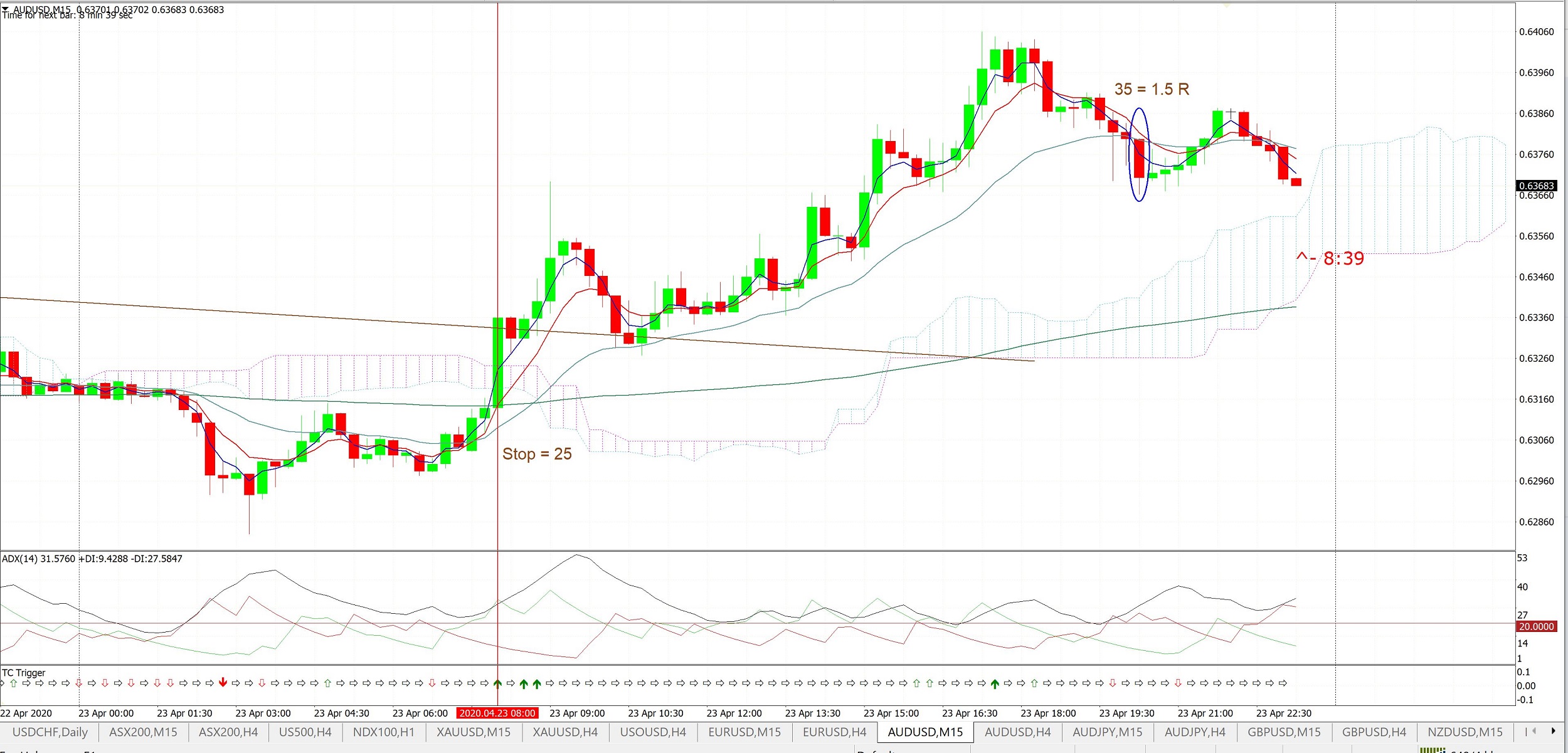The height and width of the screenshot is (753, 1568).
Task: Select the XAUUSD,H4 chart tab
Action: tap(565, 732)
